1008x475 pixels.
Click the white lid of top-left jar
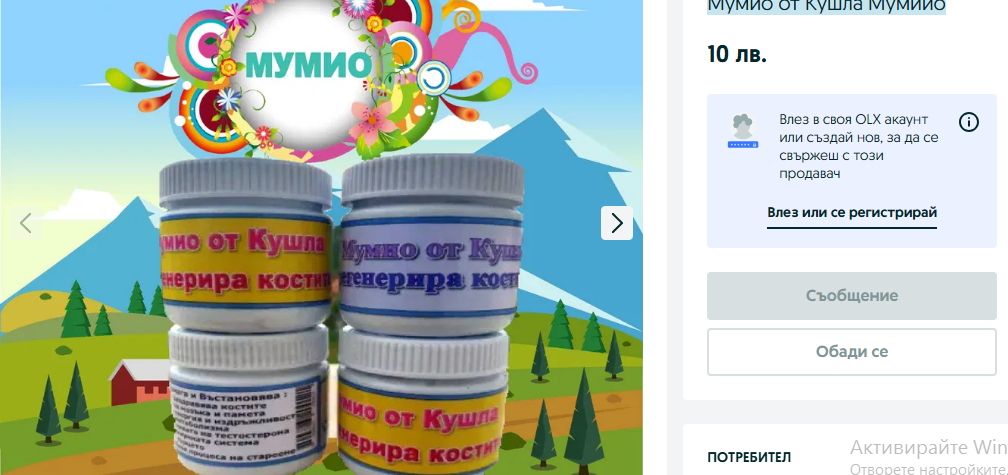245,181
